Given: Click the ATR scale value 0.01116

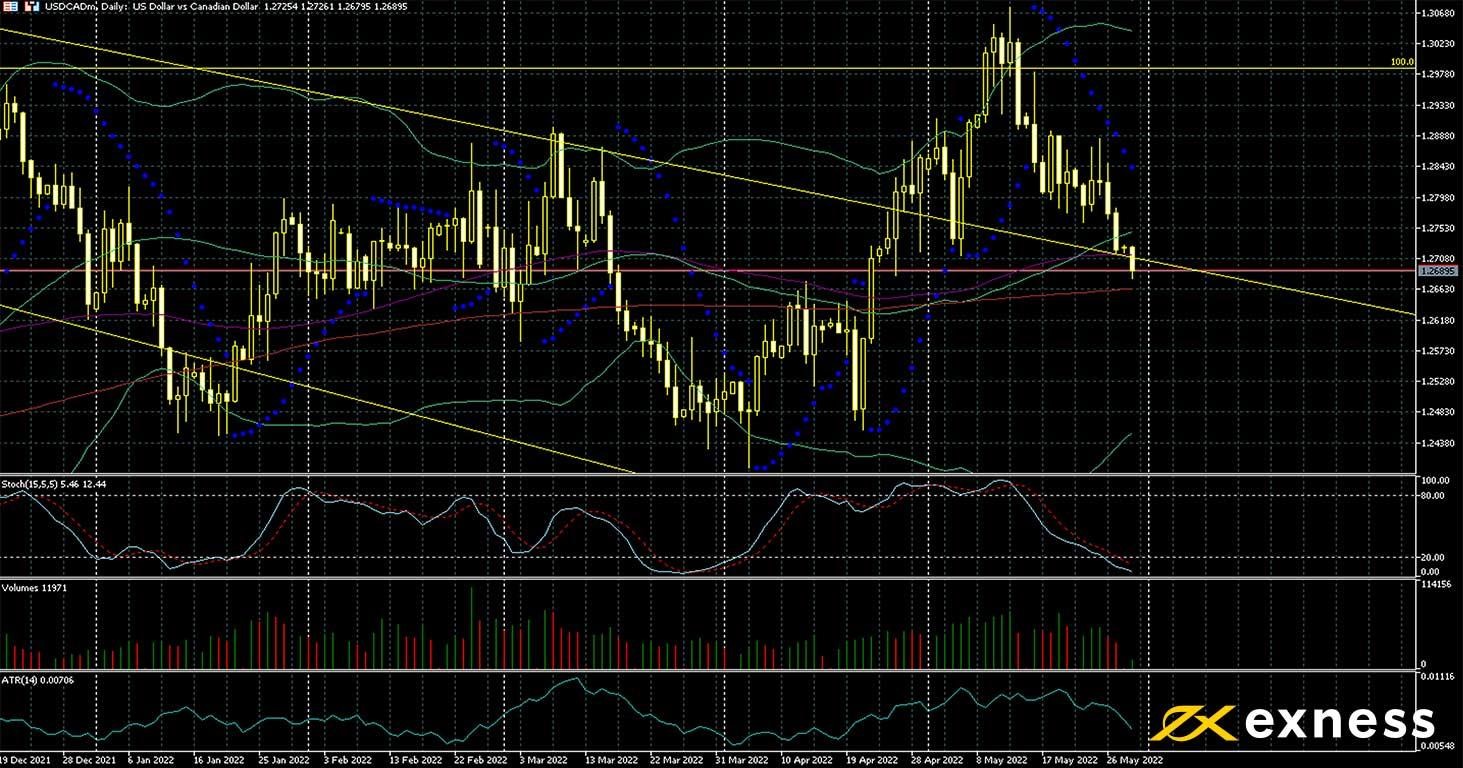Looking at the screenshot, I should click(1437, 678).
